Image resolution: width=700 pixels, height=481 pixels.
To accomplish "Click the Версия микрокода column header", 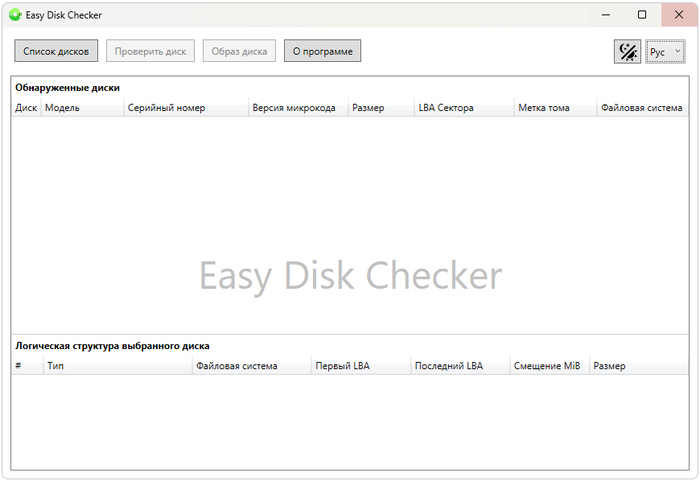I will [298, 108].
